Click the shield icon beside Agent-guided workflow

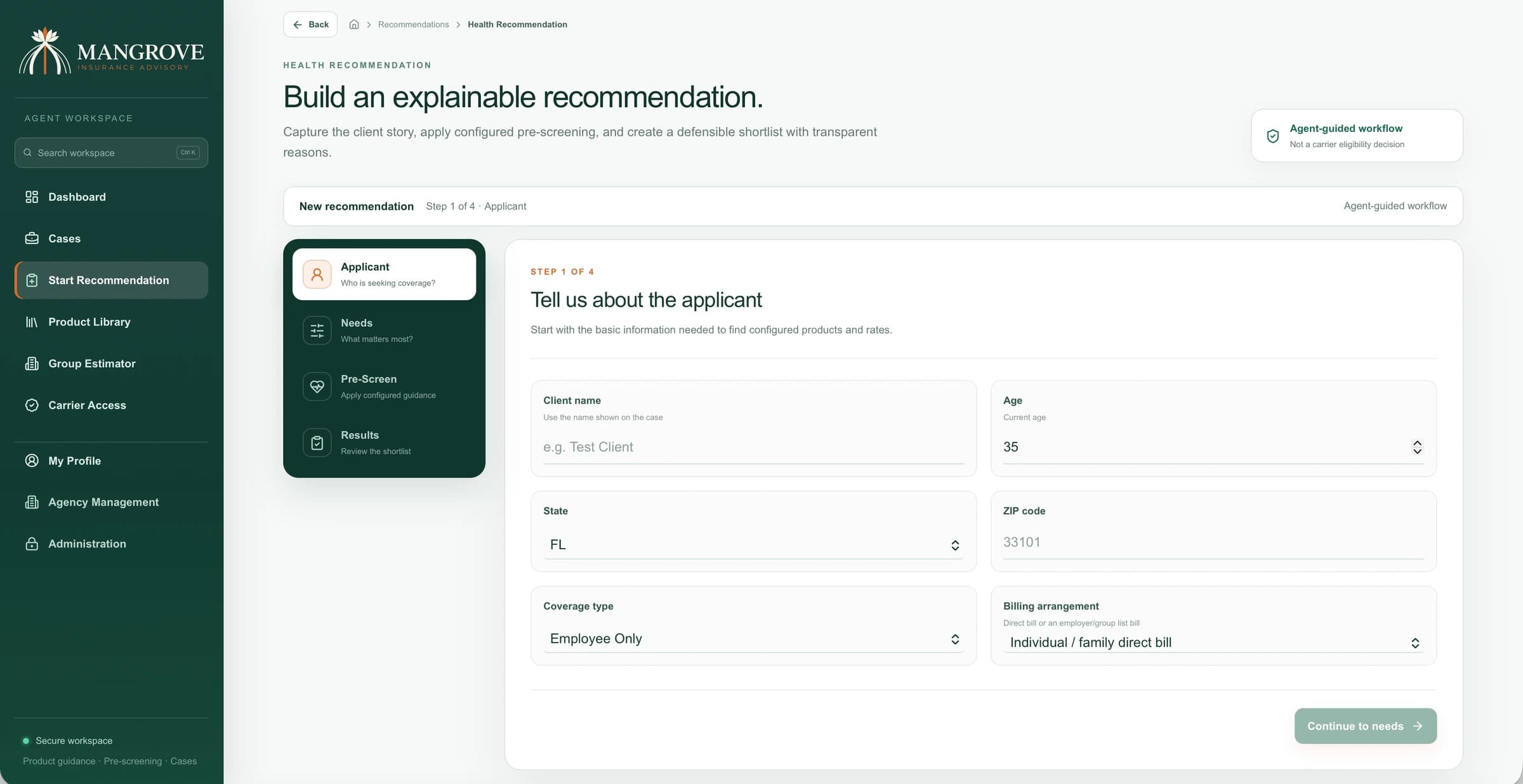tap(1272, 136)
